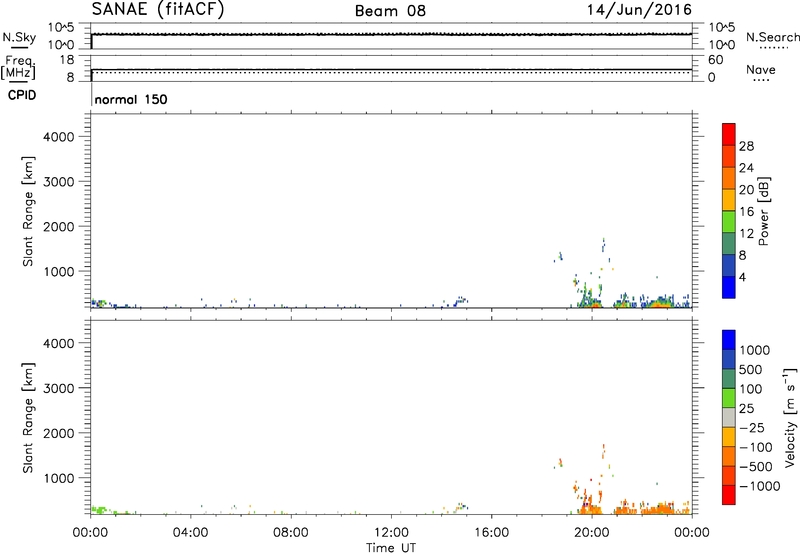Click the 20:00 time axis tick label
This screenshot has width=800, height=554.
[591, 533]
